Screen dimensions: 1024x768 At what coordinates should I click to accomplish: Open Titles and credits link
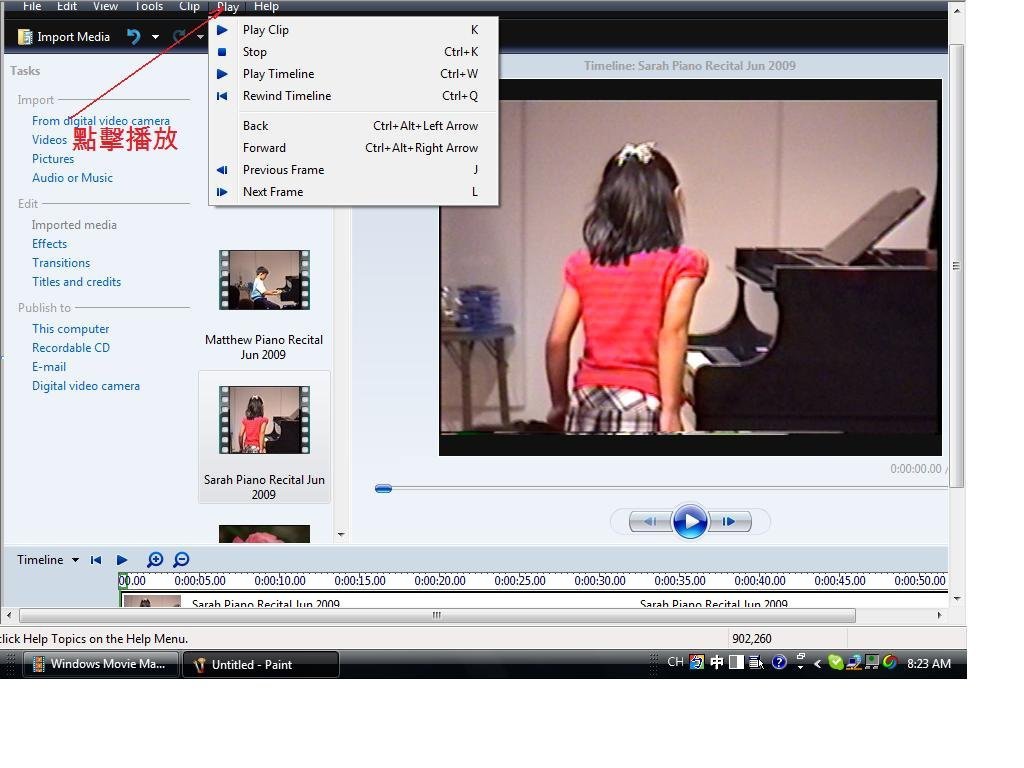coord(76,282)
